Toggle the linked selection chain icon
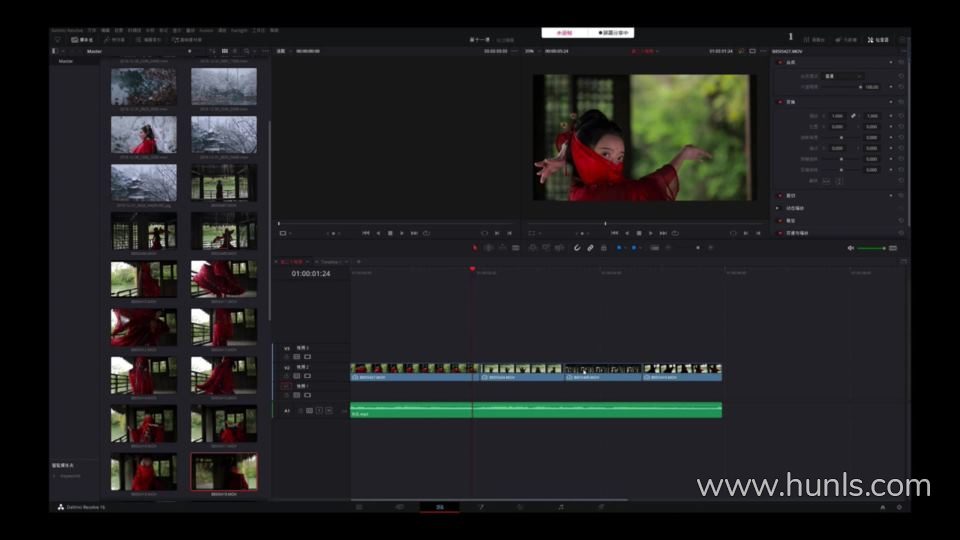 (590, 247)
